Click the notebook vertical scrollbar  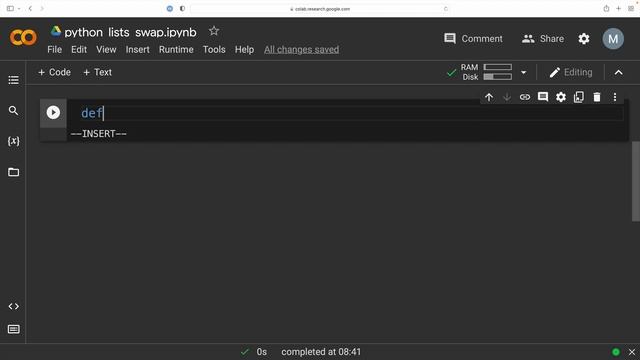coord(636,181)
